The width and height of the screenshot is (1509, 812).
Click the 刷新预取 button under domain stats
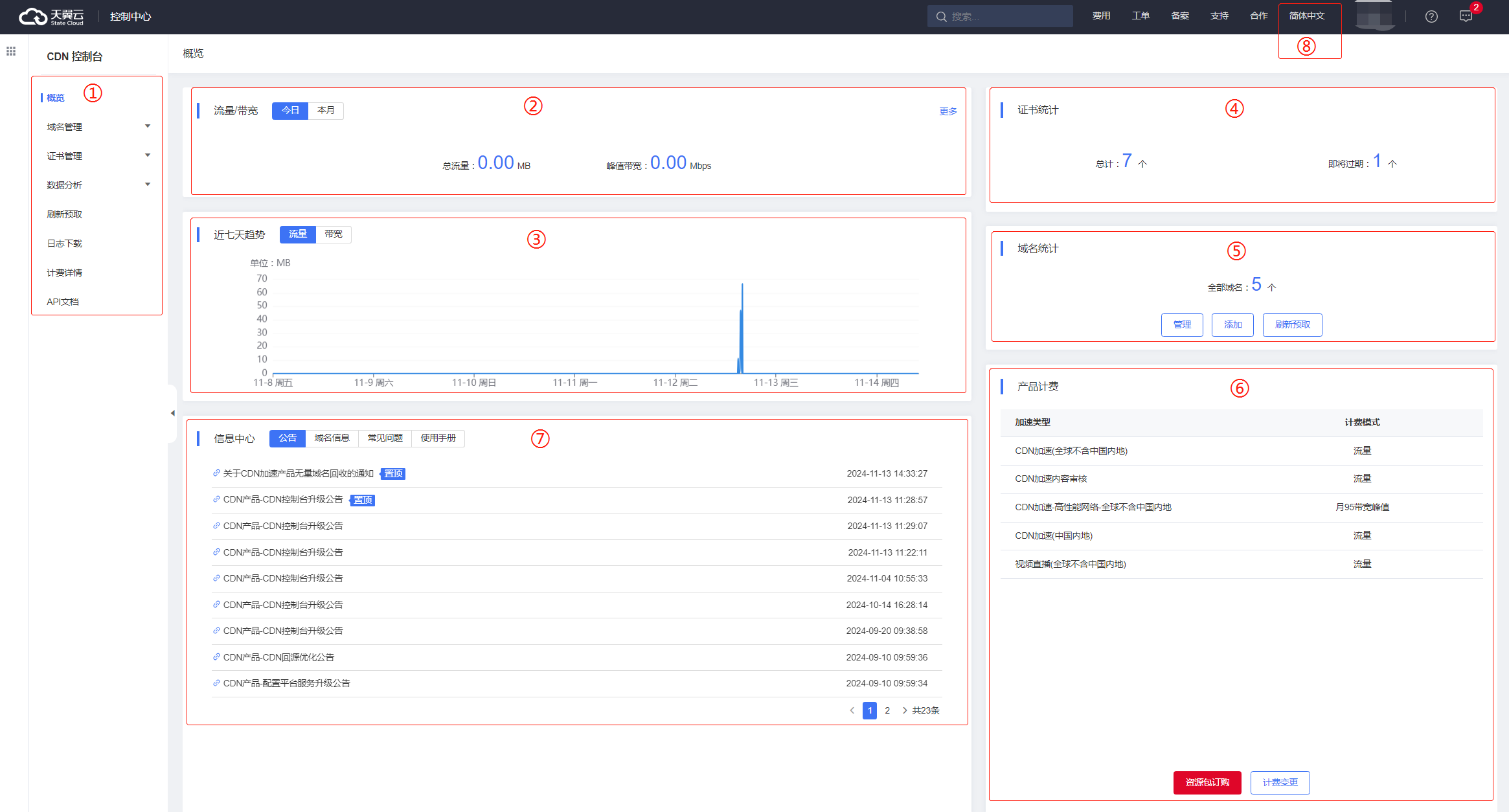[x=1293, y=325]
